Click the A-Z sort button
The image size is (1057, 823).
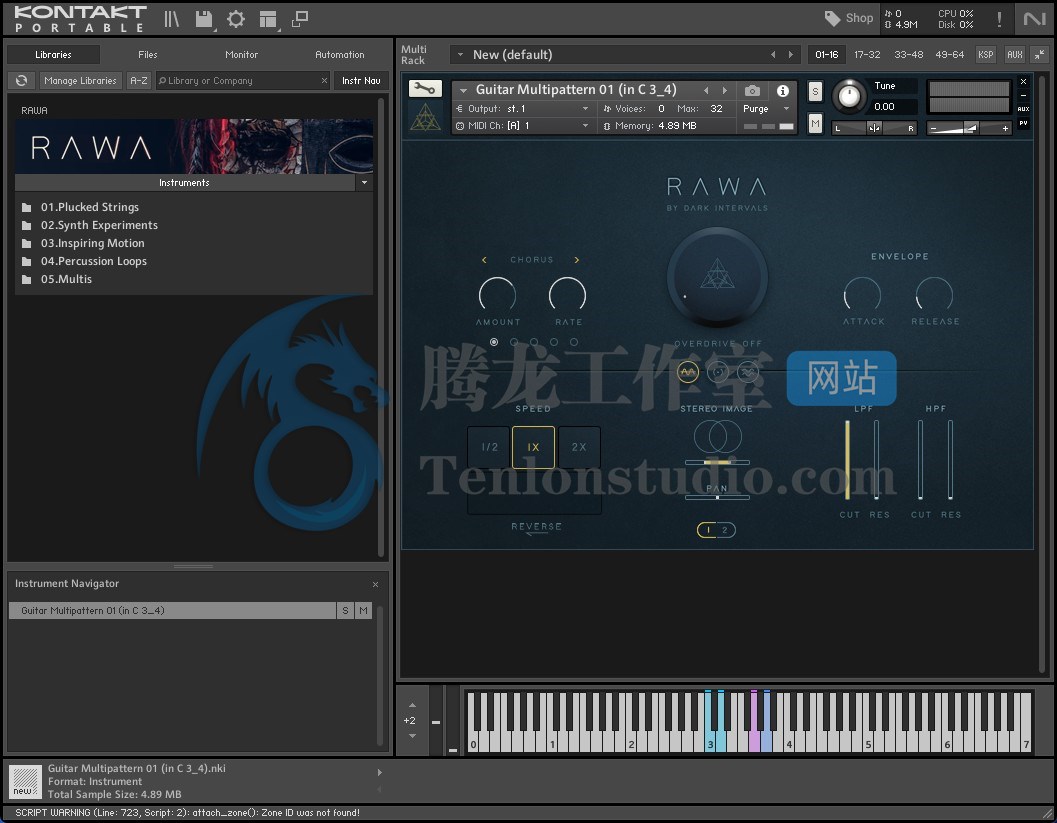pyautogui.click(x=139, y=80)
